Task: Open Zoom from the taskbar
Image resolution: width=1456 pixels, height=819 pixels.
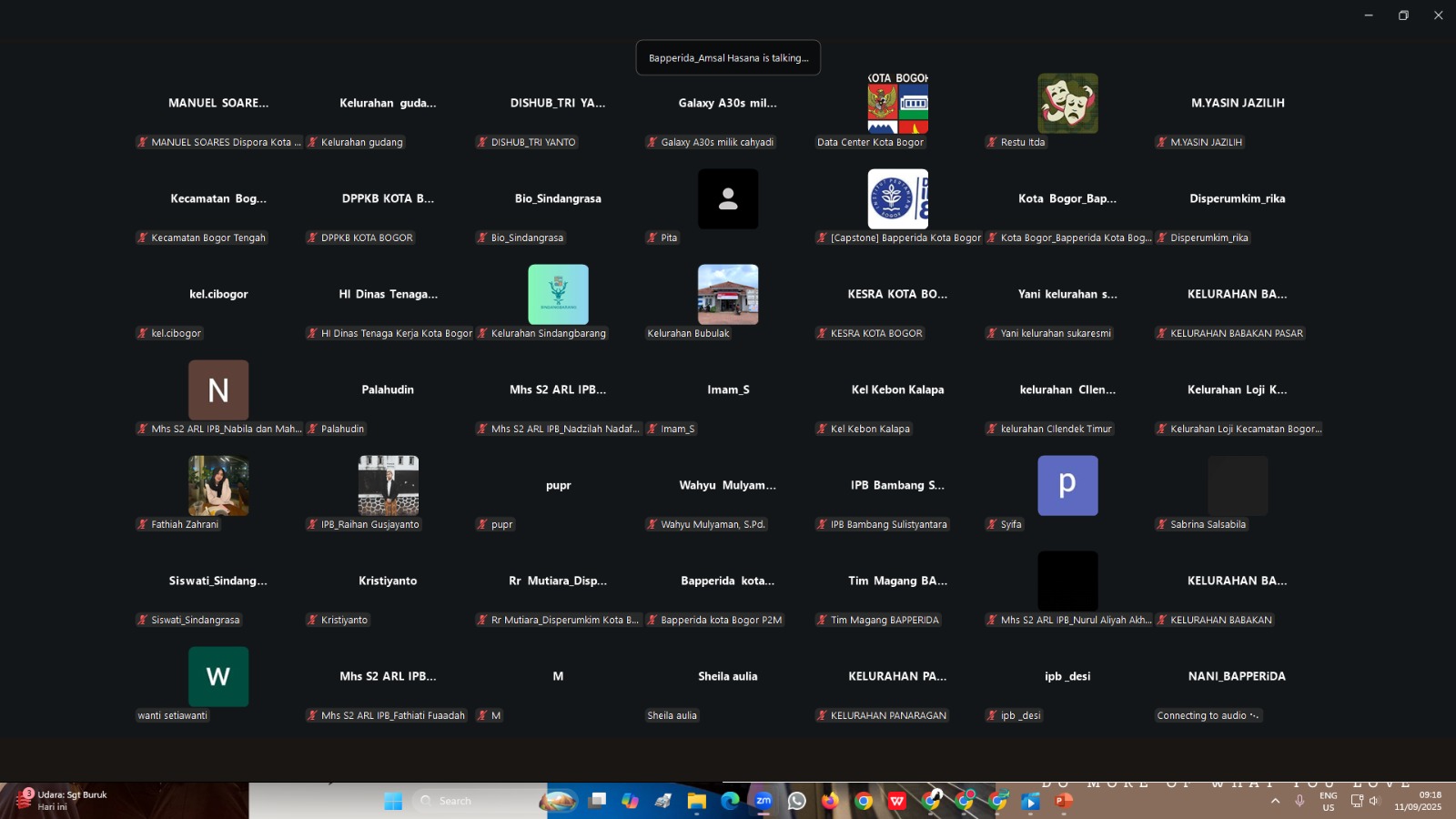Action: (763, 801)
